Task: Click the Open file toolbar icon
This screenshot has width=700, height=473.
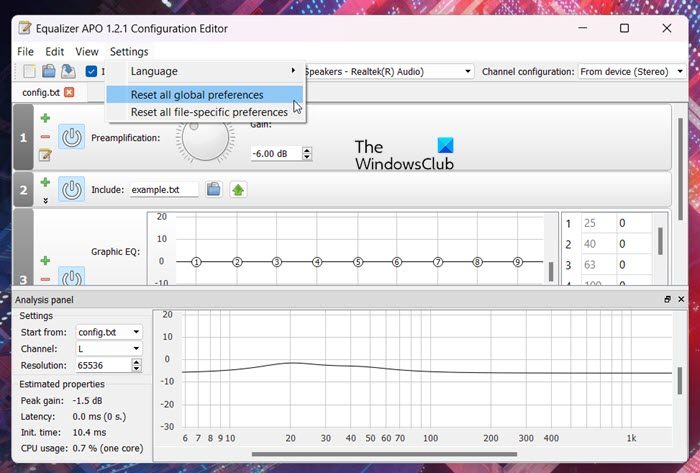Action: point(49,71)
